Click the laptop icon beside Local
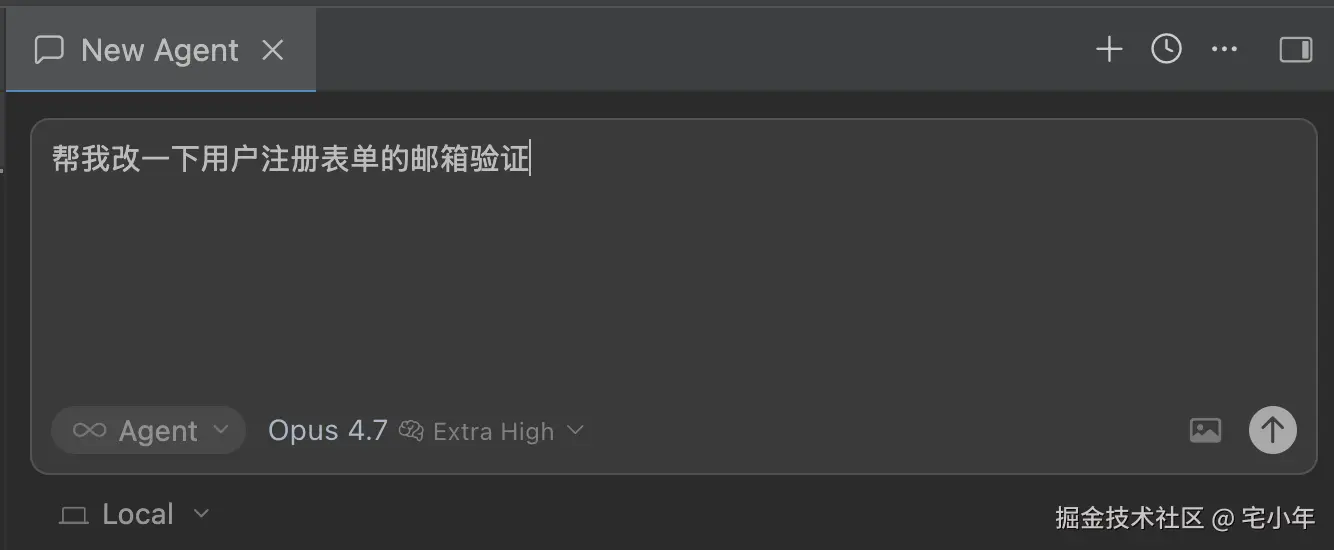The width and height of the screenshot is (1334, 550). (x=74, y=515)
